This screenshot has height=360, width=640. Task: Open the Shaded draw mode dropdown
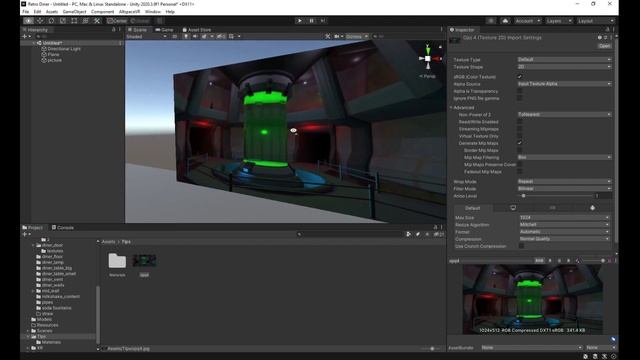(146, 36)
